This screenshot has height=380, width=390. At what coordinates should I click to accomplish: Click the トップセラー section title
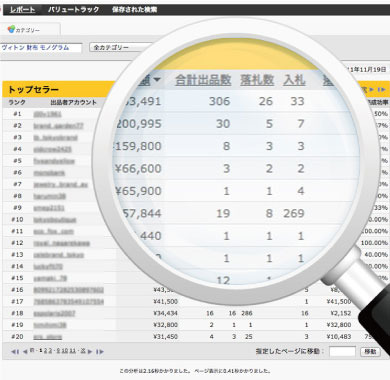pos(33,89)
